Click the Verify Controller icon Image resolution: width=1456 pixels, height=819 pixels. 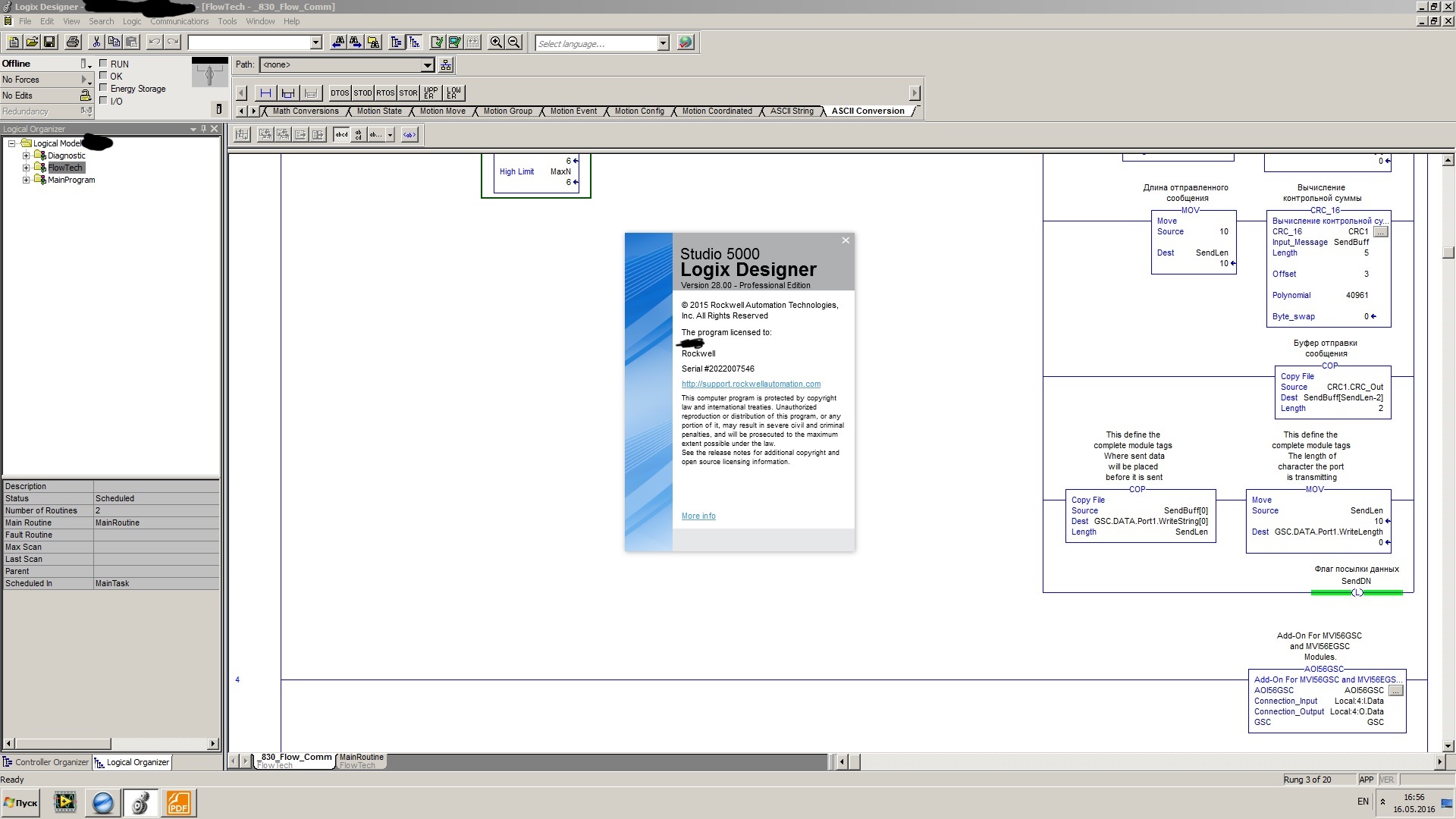coord(455,42)
